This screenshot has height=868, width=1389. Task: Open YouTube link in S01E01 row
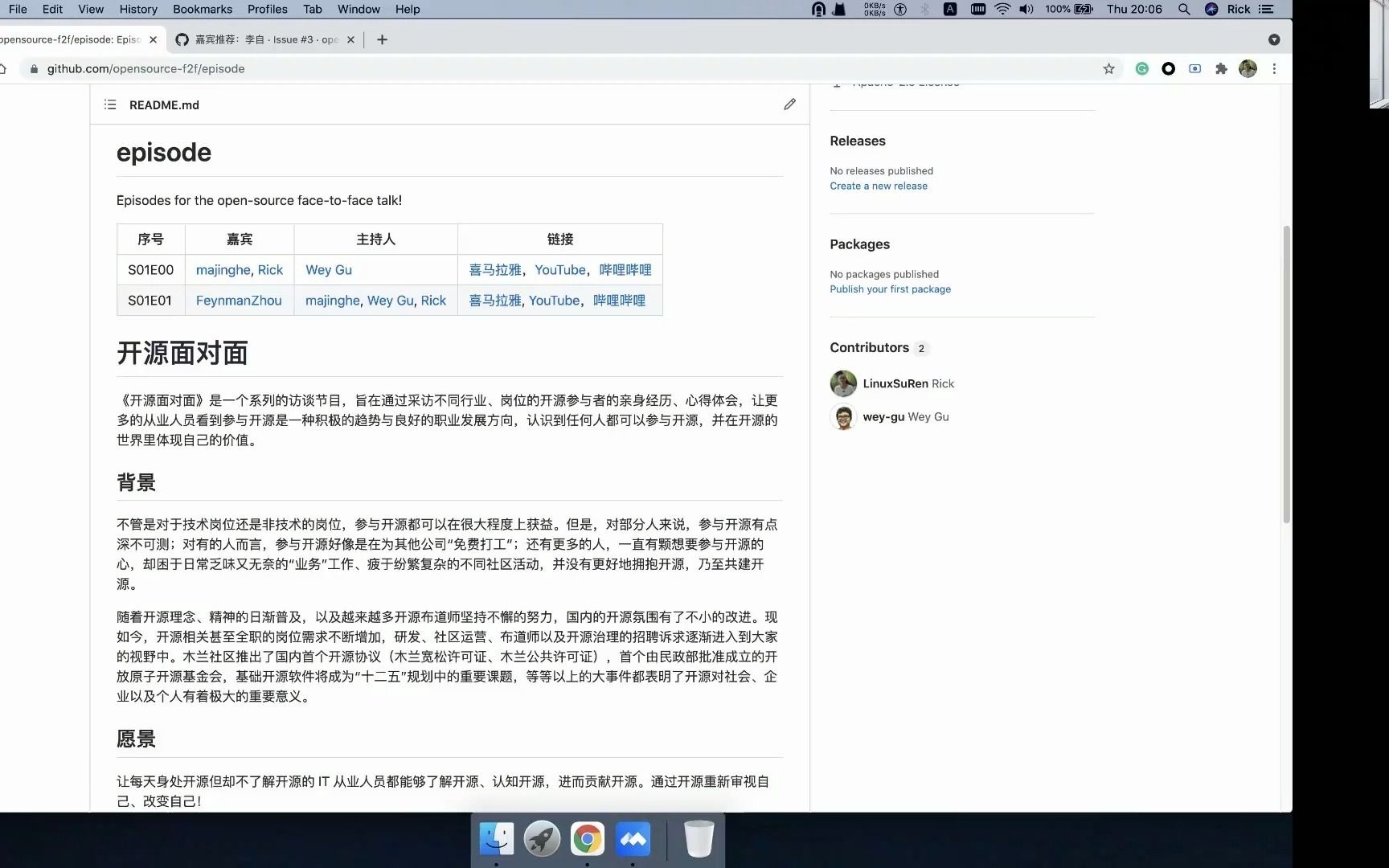554,301
